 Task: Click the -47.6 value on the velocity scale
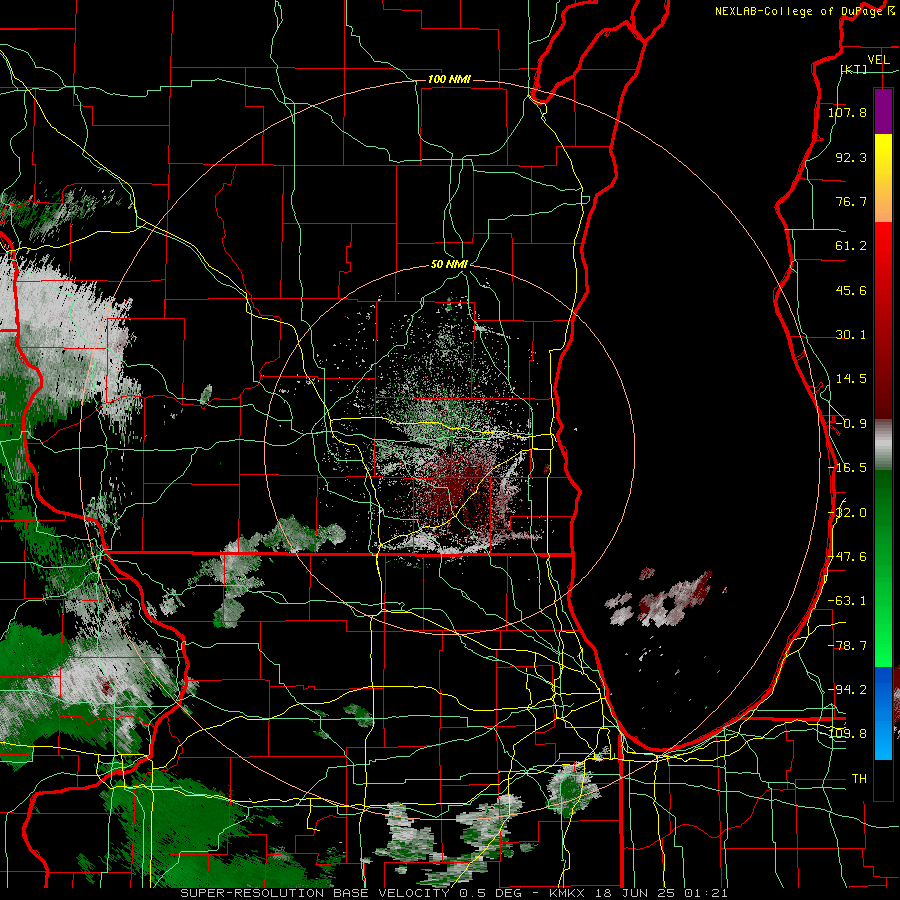847,557
